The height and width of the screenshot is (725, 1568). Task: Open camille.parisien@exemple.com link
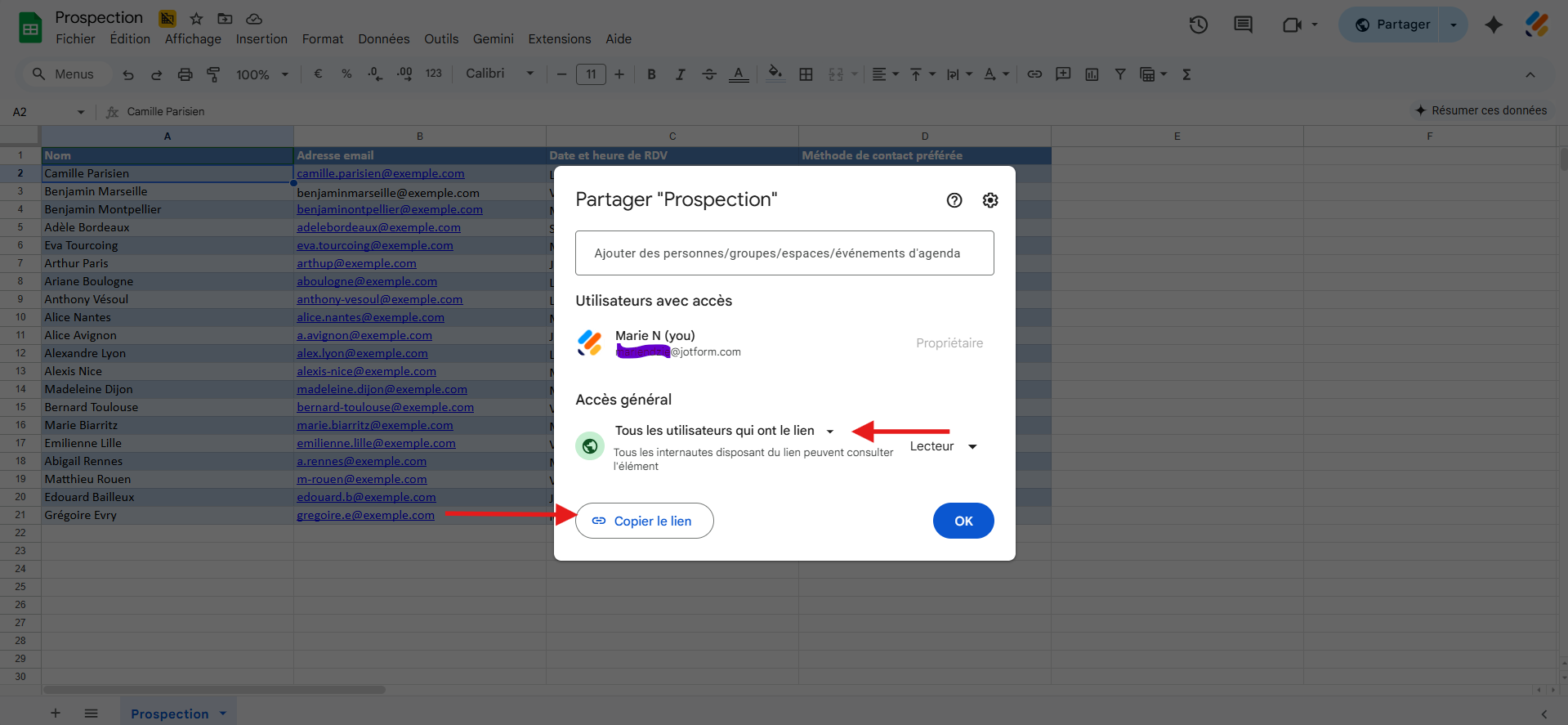tap(381, 173)
